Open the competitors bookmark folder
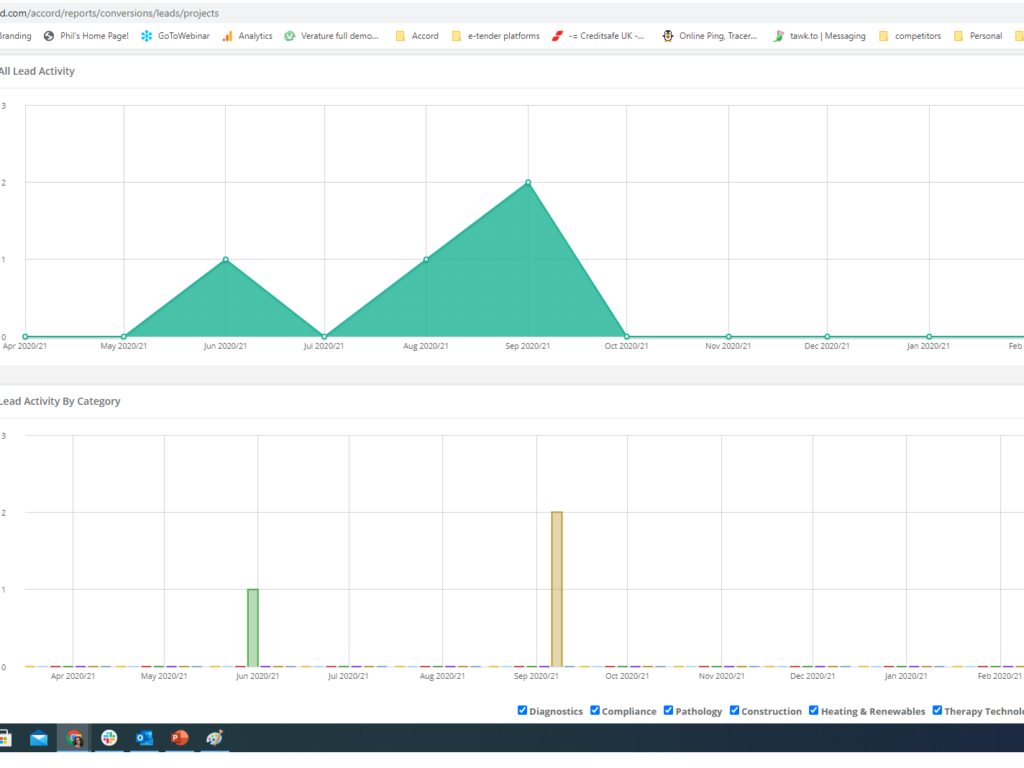The width and height of the screenshot is (1024, 768). point(909,36)
